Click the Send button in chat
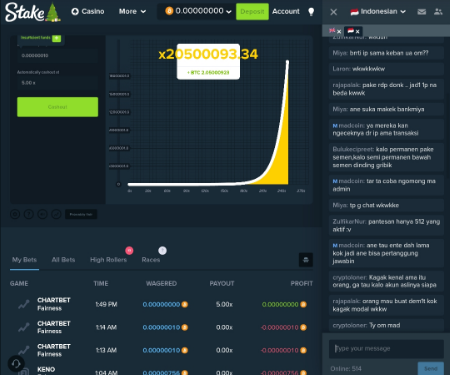 [431, 369]
